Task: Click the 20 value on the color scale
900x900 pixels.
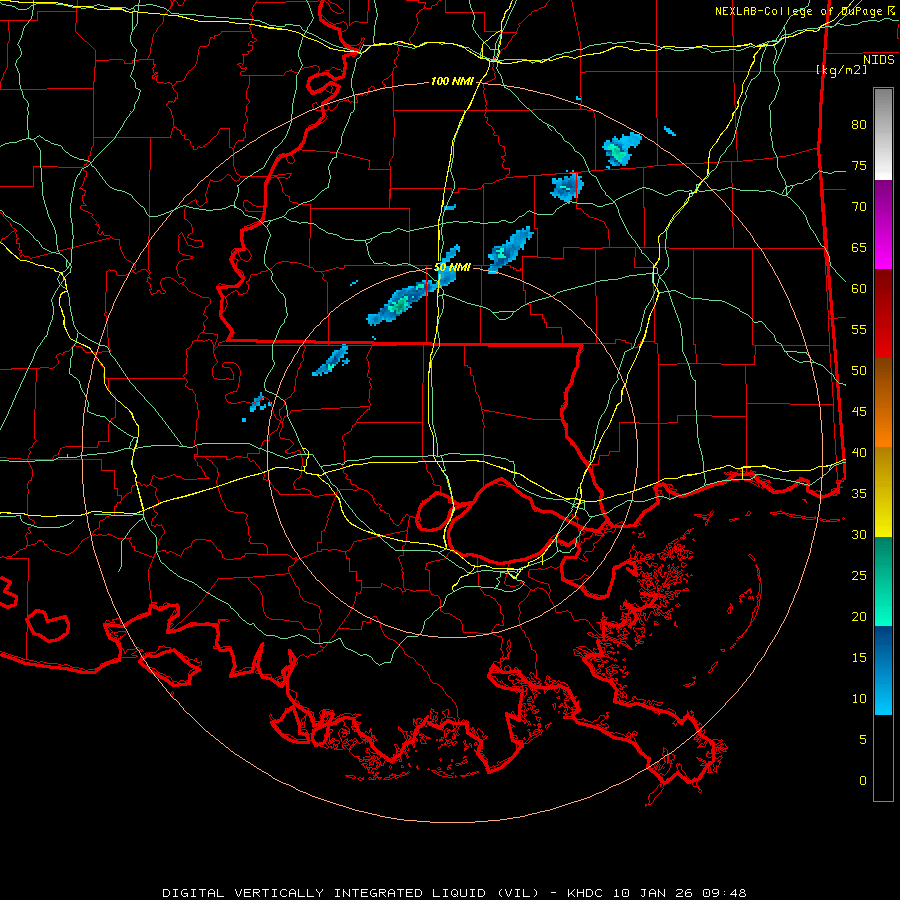Action: tap(859, 616)
